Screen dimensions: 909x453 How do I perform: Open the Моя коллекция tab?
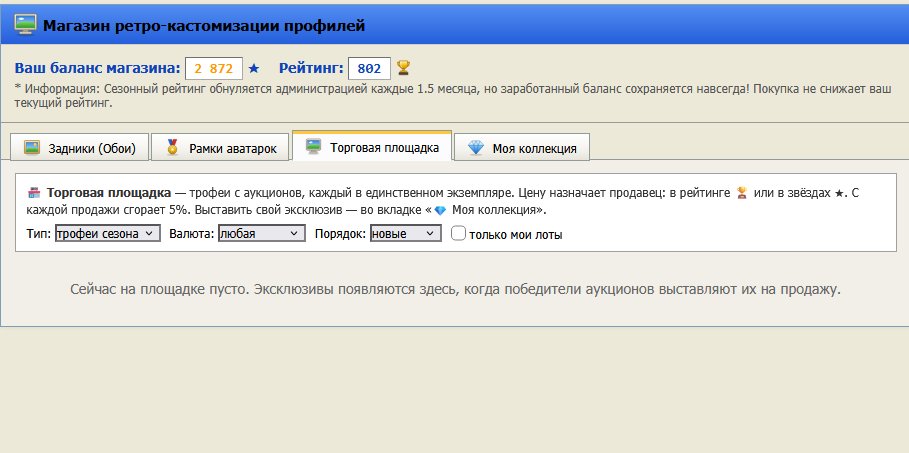pos(522,147)
